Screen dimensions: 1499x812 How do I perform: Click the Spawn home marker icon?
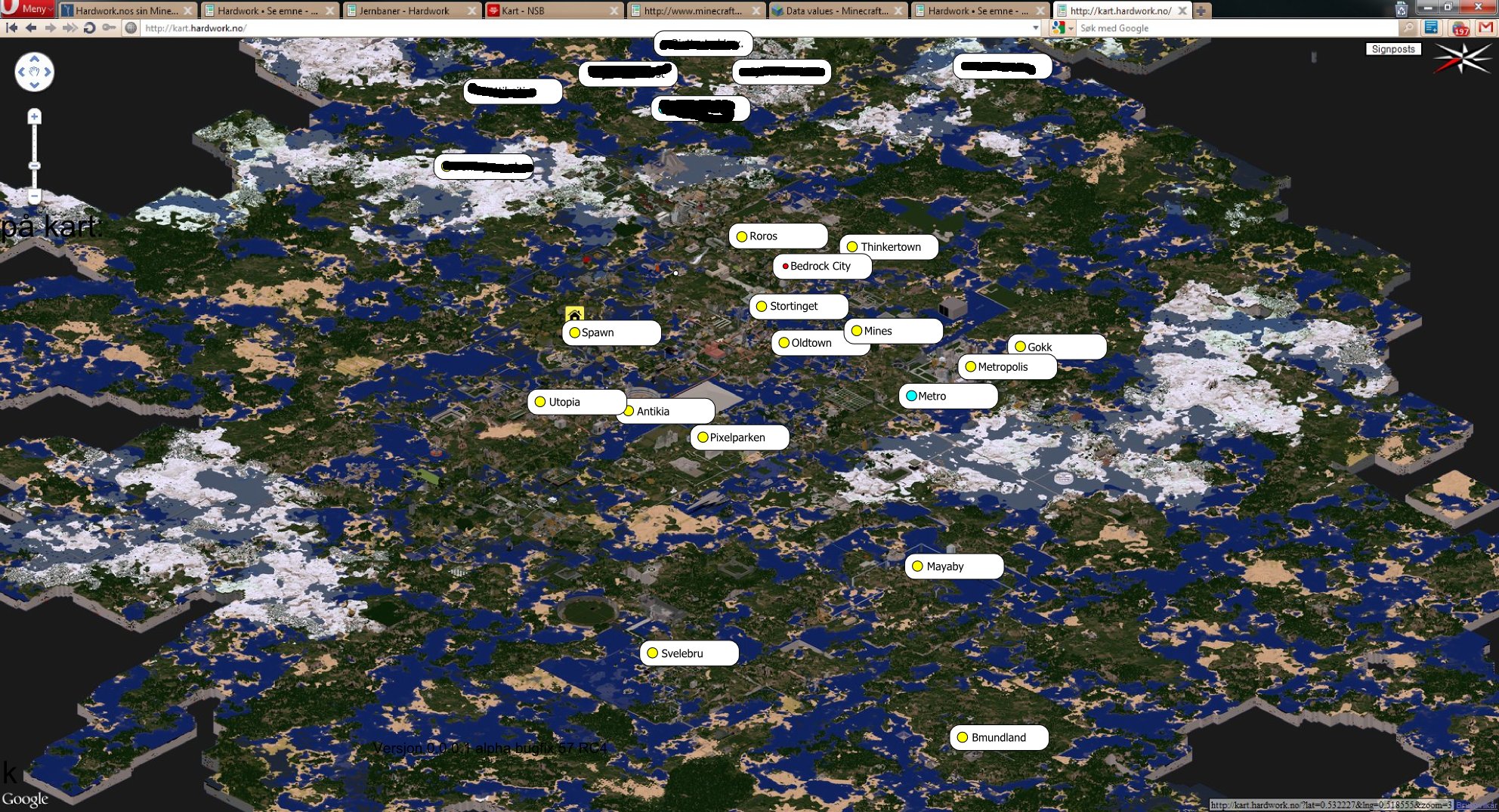click(575, 313)
